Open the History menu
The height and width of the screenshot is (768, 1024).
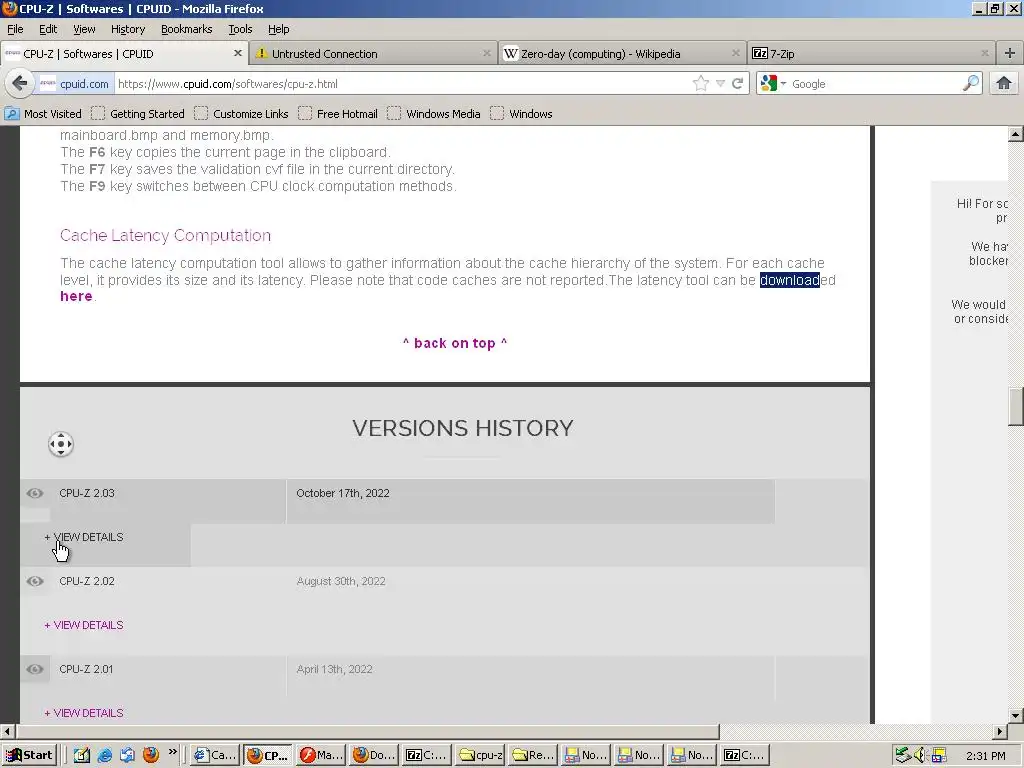(x=128, y=29)
